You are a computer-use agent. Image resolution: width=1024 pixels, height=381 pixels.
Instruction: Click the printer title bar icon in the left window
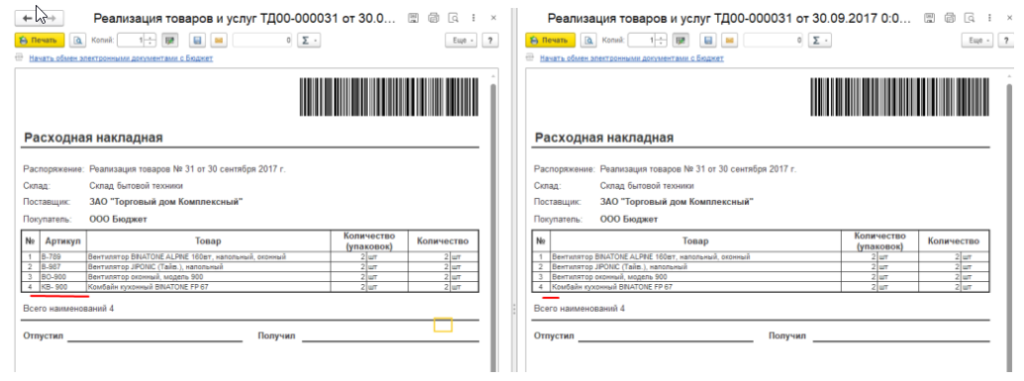434,18
